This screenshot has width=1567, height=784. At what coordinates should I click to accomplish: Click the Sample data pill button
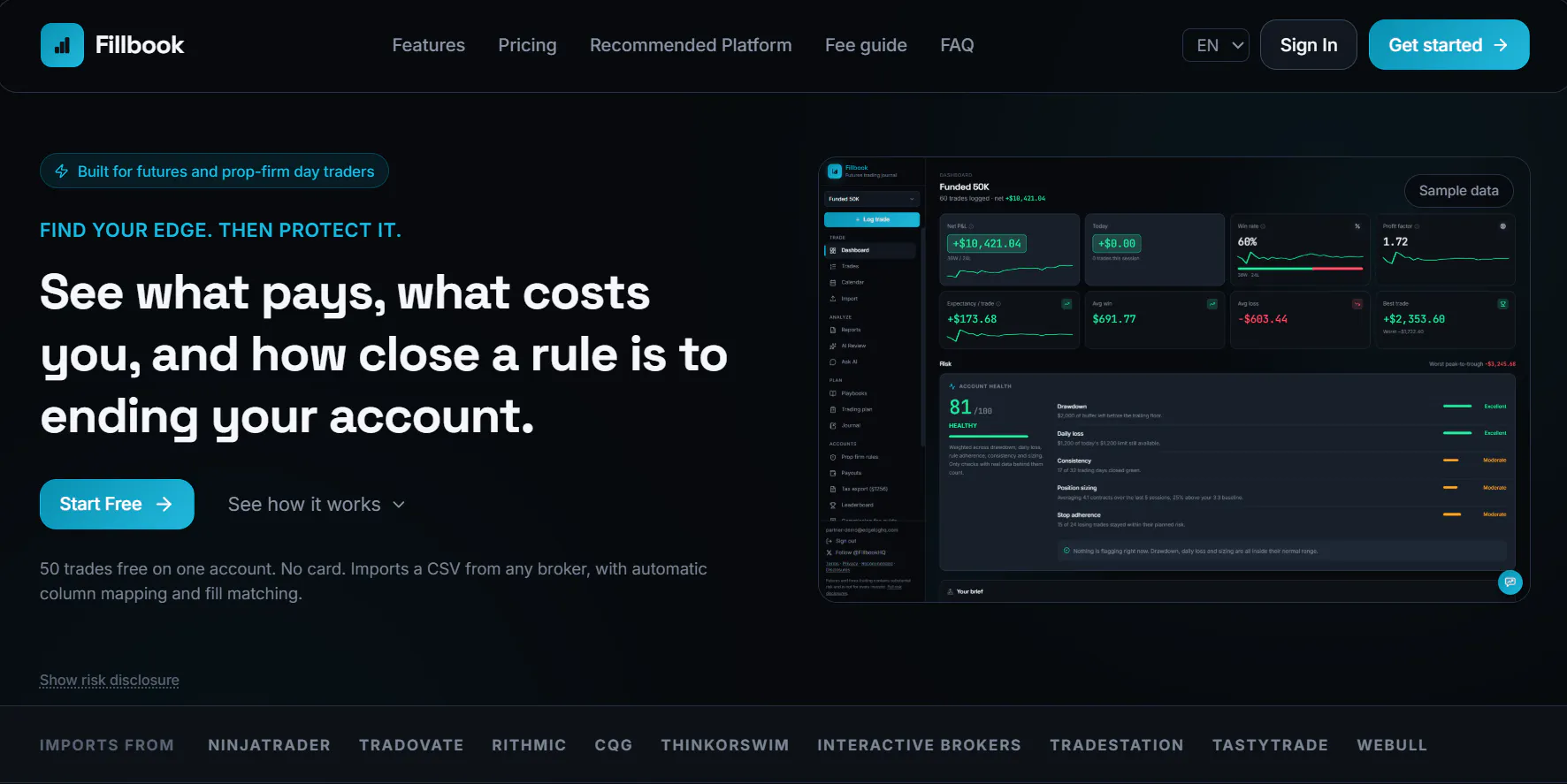point(1459,191)
